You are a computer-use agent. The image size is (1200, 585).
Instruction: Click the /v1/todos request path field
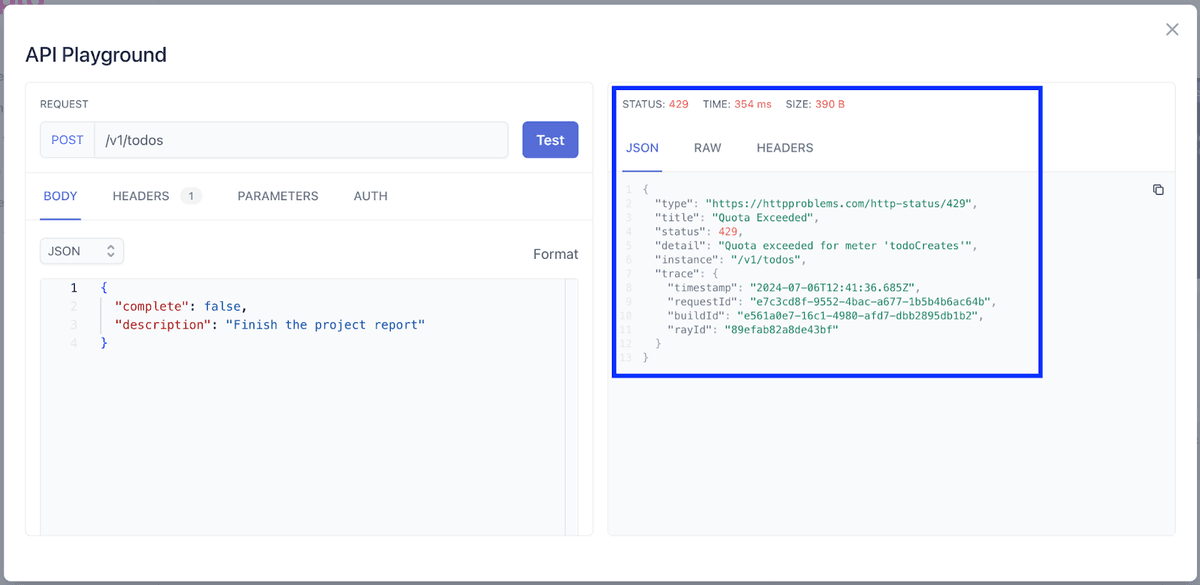[300, 140]
